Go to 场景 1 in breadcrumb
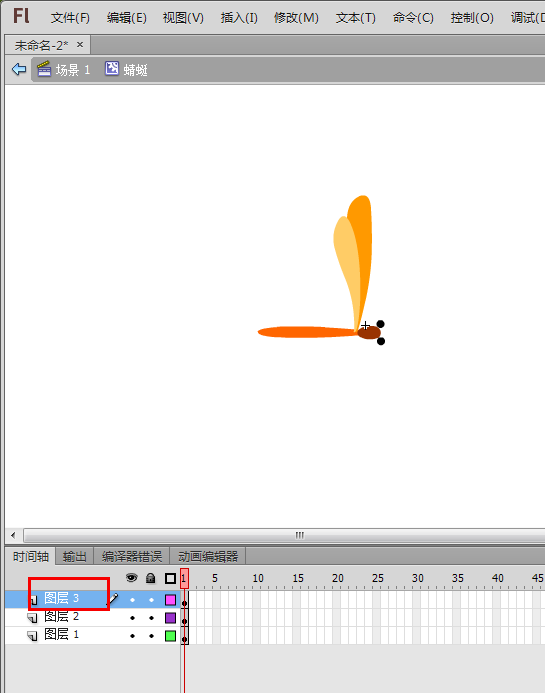The image size is (545, 693). coord(73,70)
